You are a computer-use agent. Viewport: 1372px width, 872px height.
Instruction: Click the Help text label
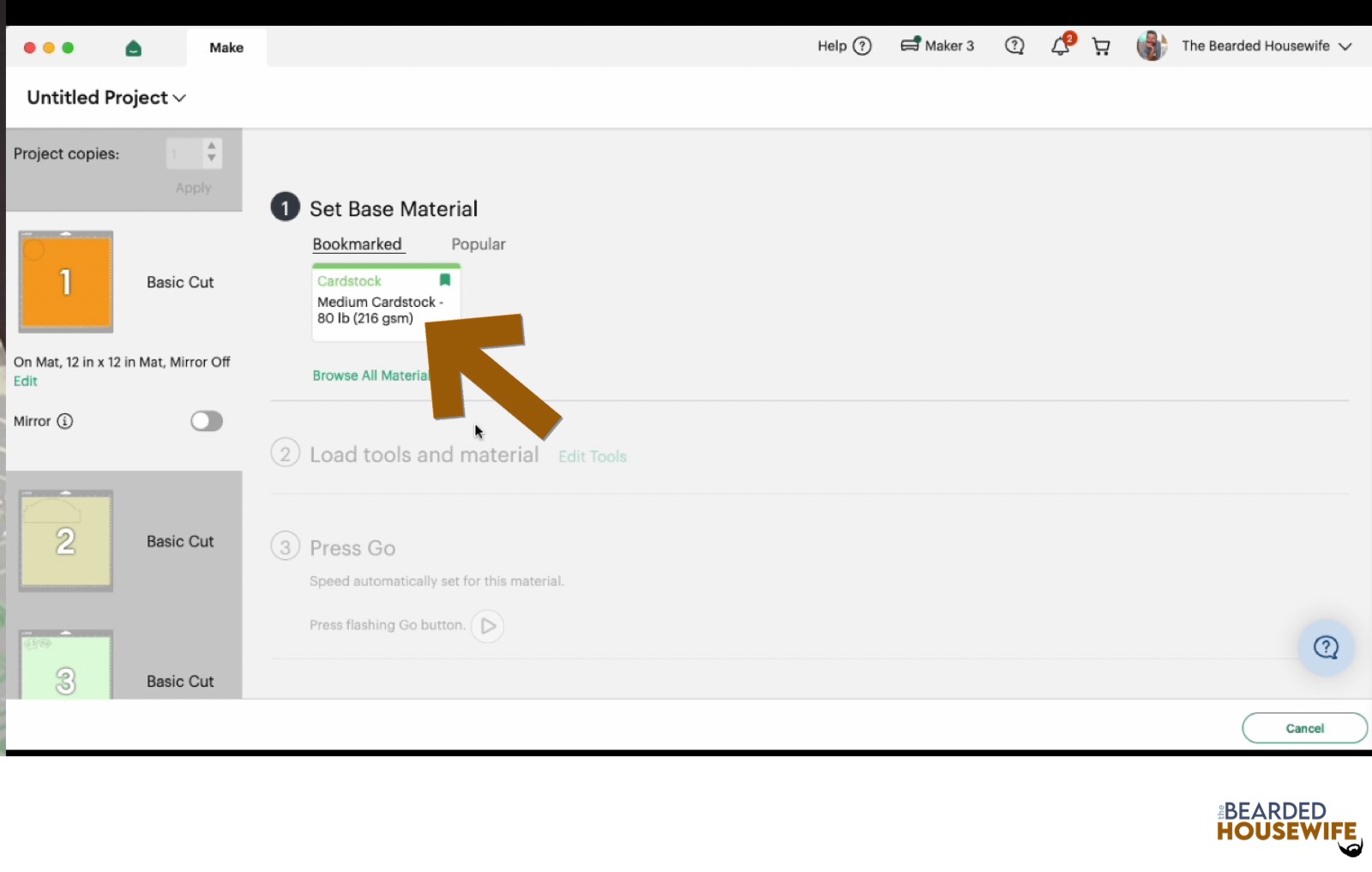(832, 46)
